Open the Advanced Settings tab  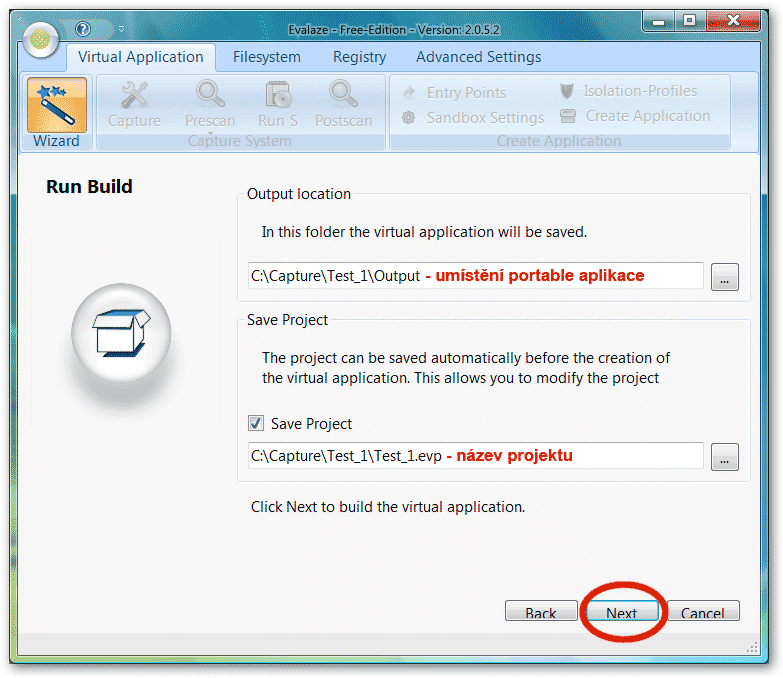(x=478, y=57)
